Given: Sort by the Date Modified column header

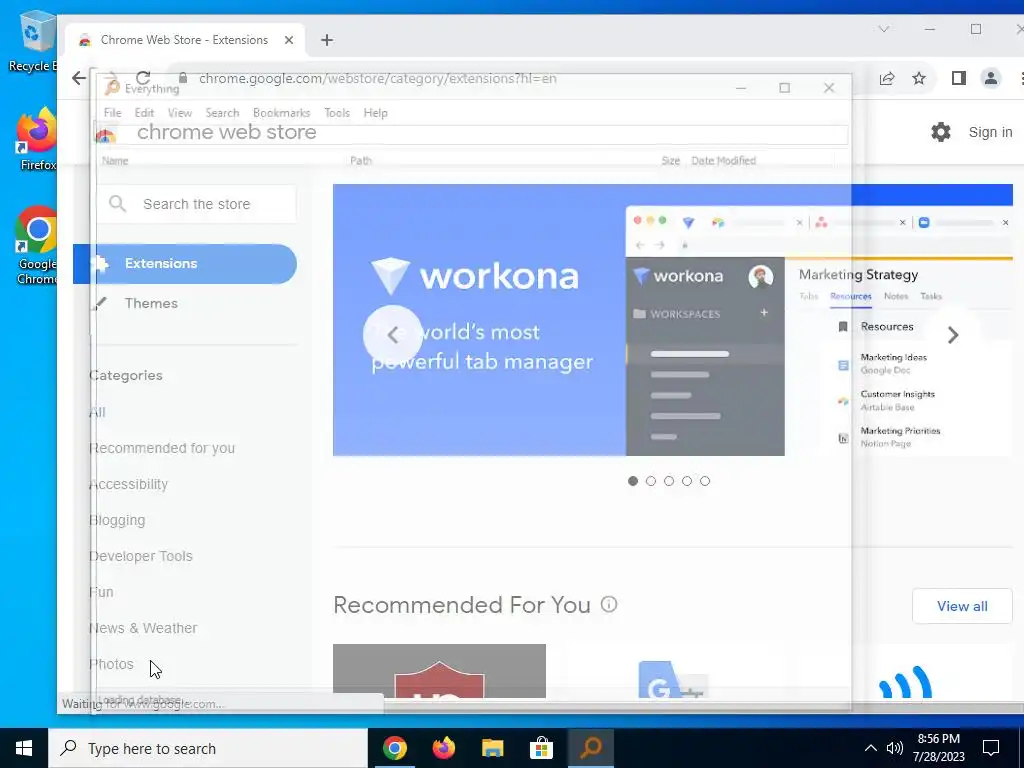Looking at the screenshot, I should 724,161.
